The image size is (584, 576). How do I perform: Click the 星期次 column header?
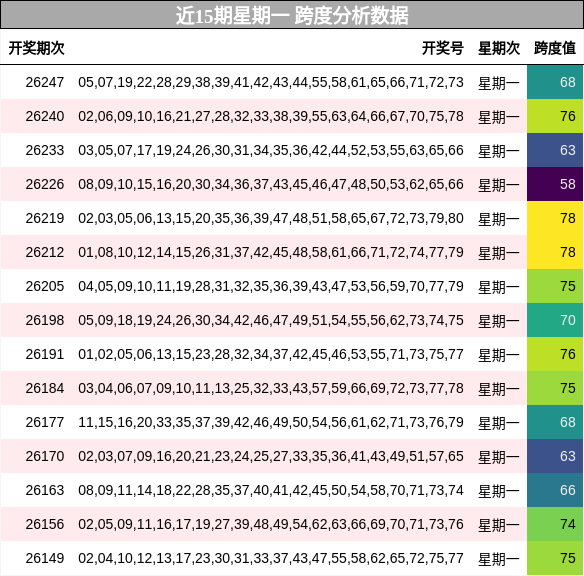(x=499, y=48)
